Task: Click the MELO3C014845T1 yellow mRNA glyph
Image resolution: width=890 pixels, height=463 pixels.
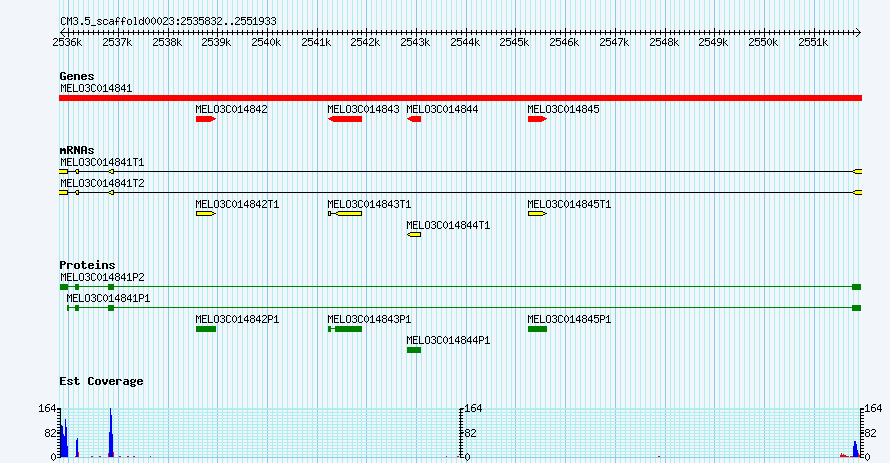Action: pos(537,214)
